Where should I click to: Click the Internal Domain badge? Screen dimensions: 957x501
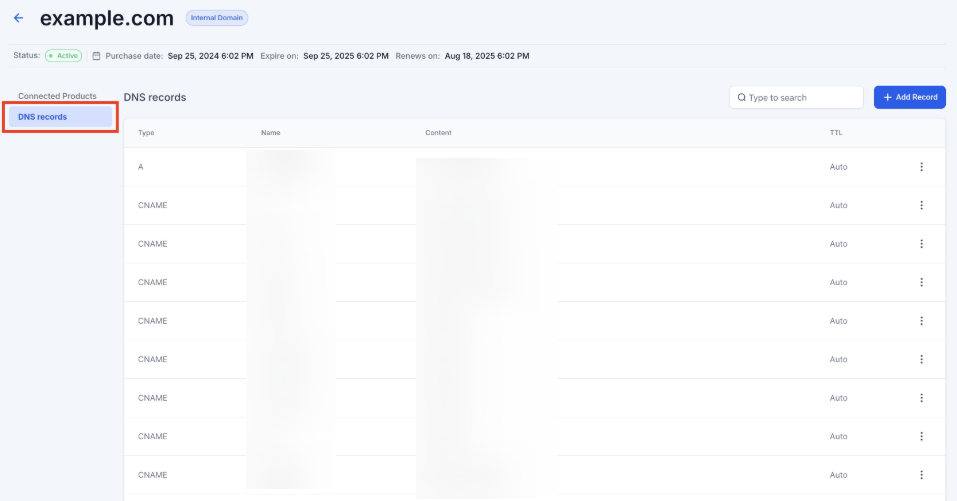[217, 18]
